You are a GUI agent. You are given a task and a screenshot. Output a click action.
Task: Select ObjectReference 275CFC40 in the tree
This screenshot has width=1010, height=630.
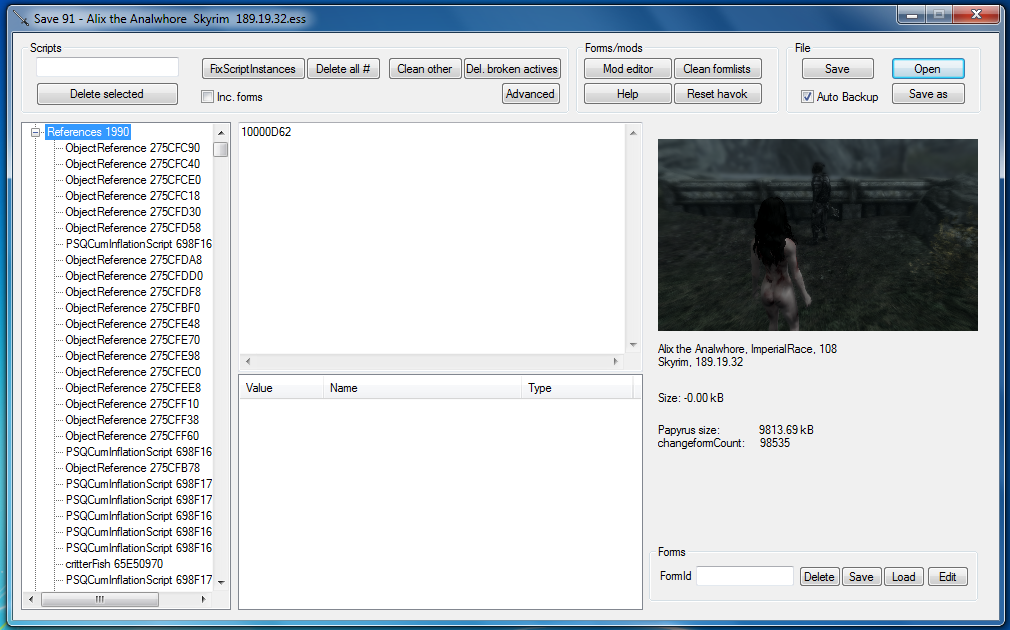132,164
